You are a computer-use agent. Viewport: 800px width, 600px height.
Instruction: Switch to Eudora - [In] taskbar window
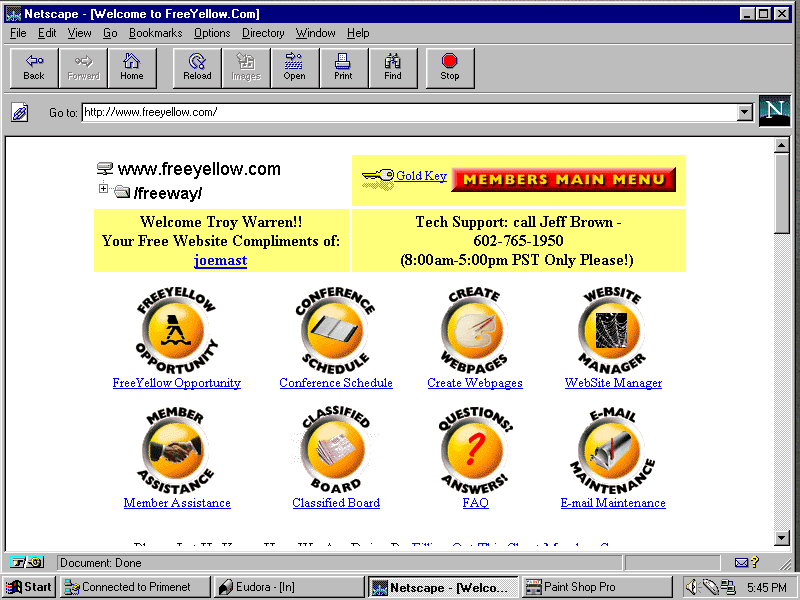289,587
